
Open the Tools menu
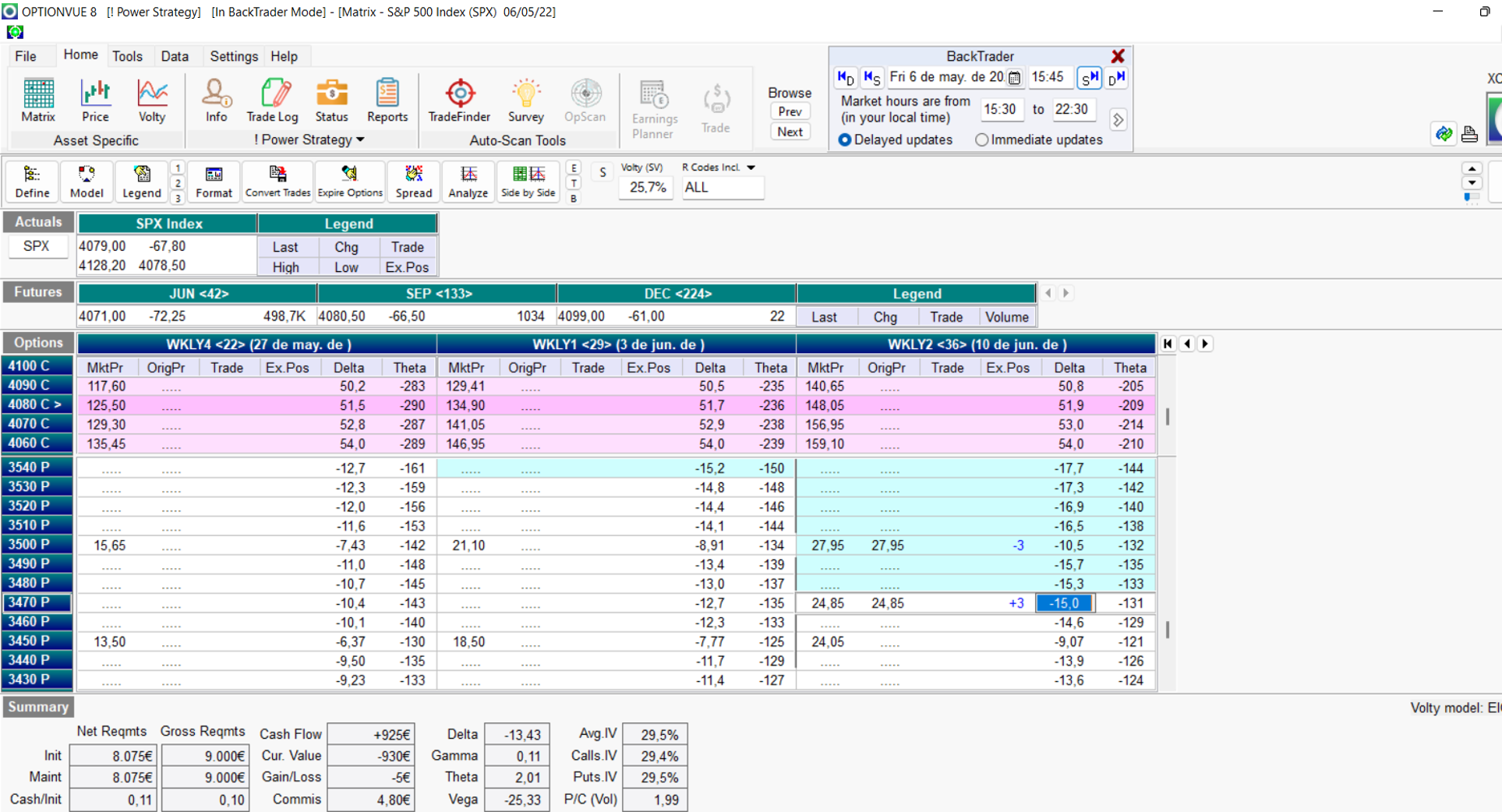click(127, 56)
